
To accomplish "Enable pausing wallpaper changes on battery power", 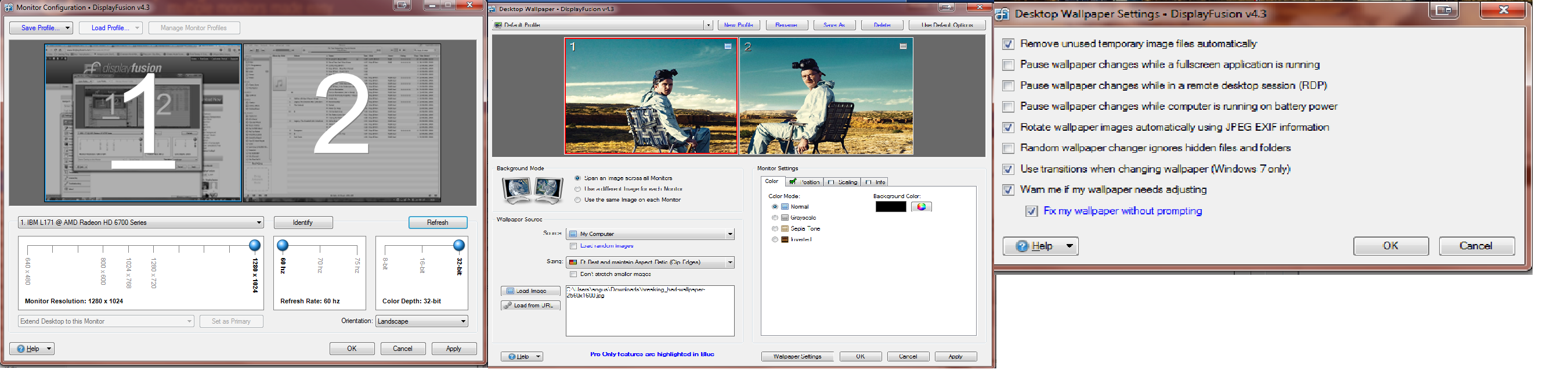I will 1008,106.
